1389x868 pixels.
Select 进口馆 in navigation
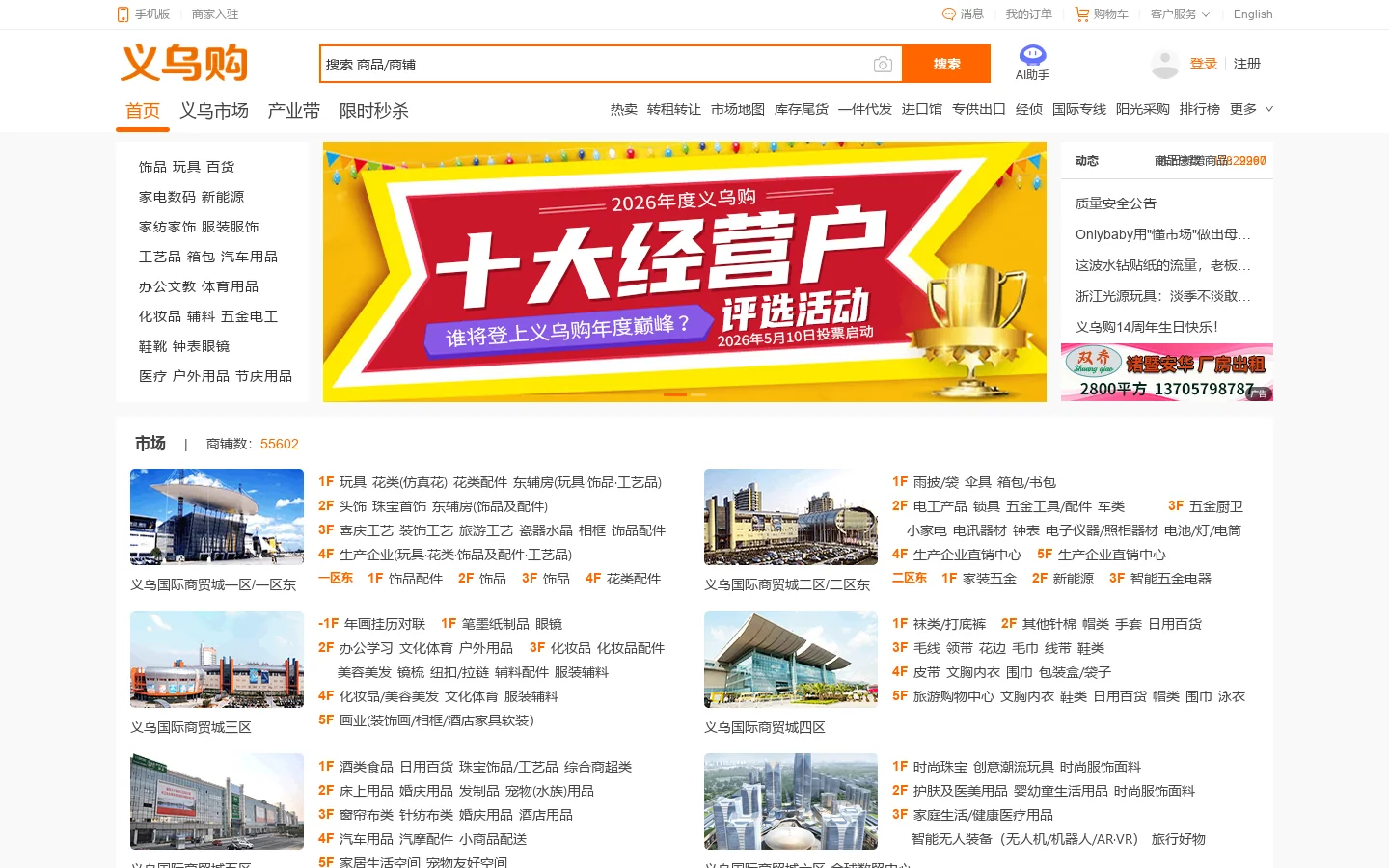coord(922,109)
